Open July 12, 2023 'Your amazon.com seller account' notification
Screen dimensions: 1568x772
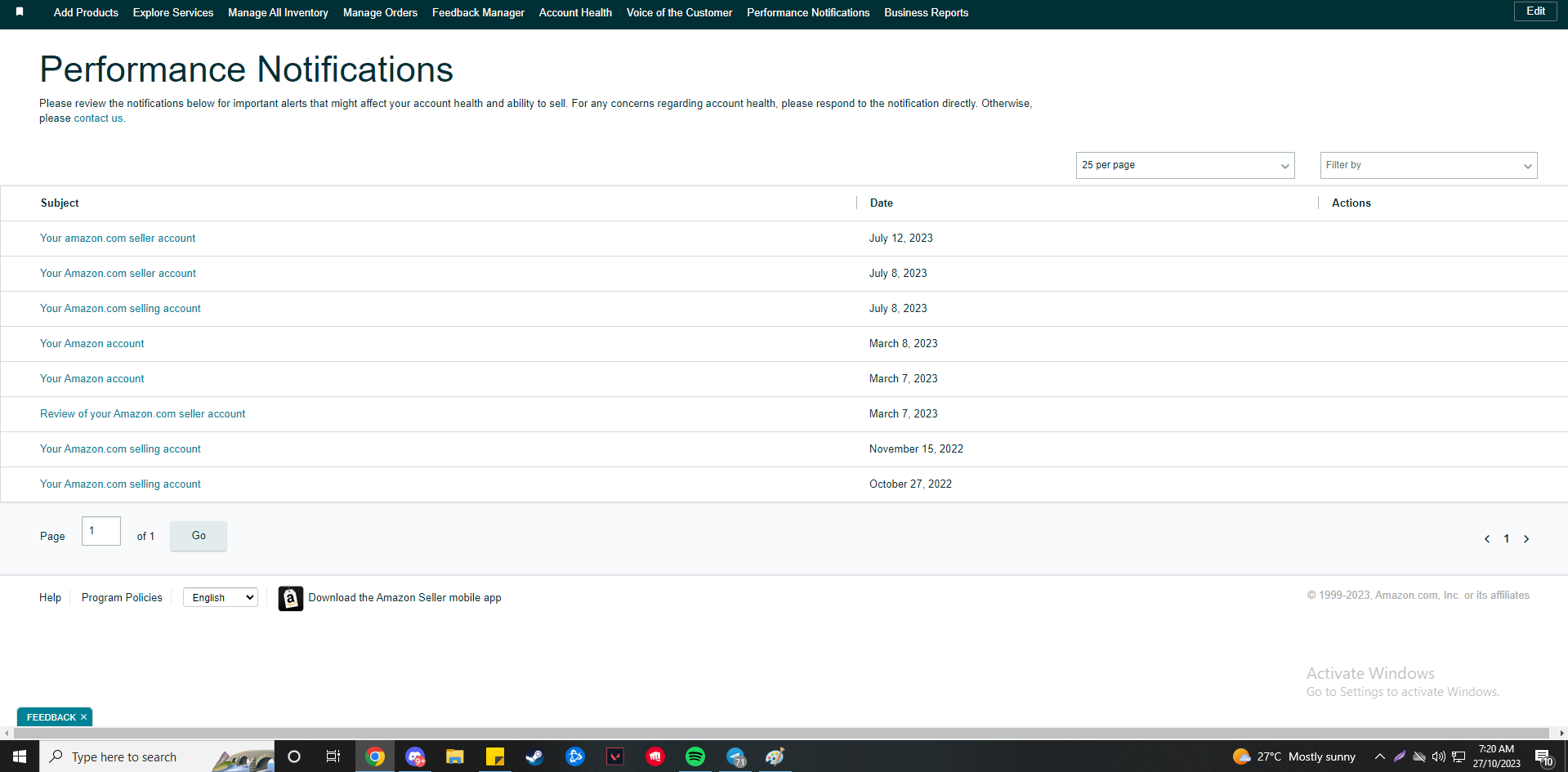click(x=118, y=239)
